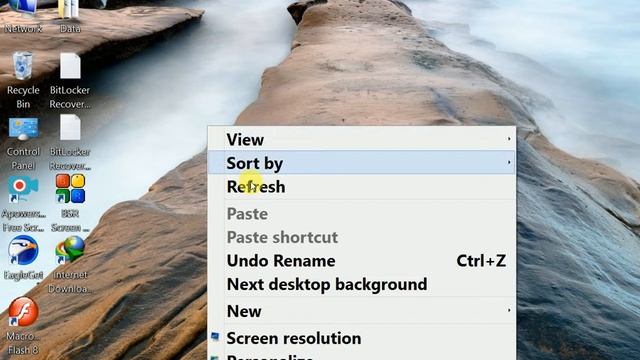Choose Screen resolution from context menu
This screenshot has height=360, width=640.
coord(362,338)
